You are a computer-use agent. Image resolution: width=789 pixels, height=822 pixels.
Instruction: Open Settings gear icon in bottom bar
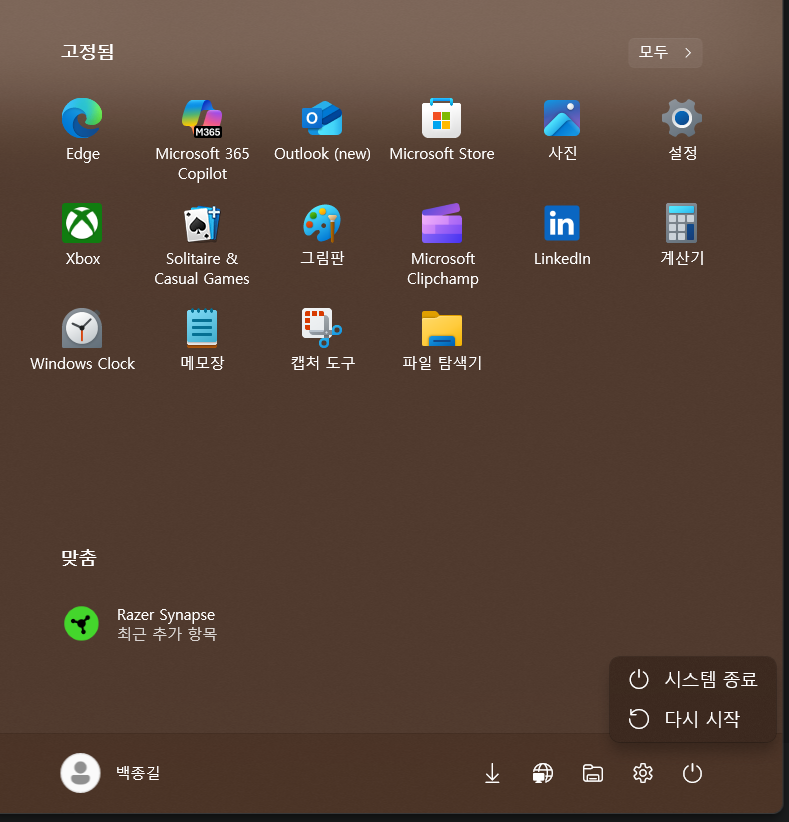click(x=643, y=773)
